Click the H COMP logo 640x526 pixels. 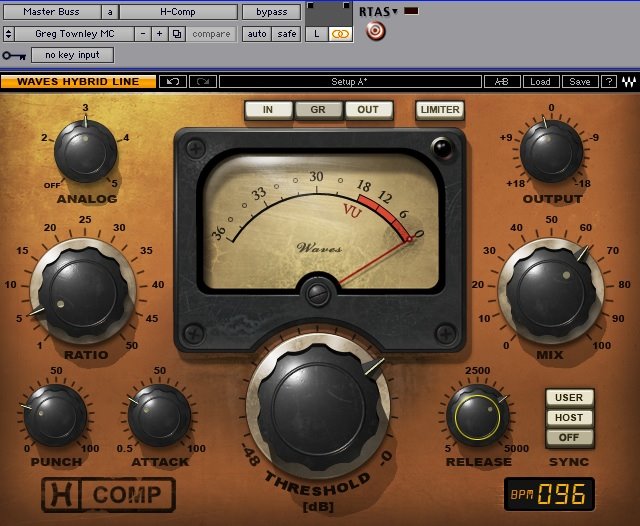click(109, 495)
